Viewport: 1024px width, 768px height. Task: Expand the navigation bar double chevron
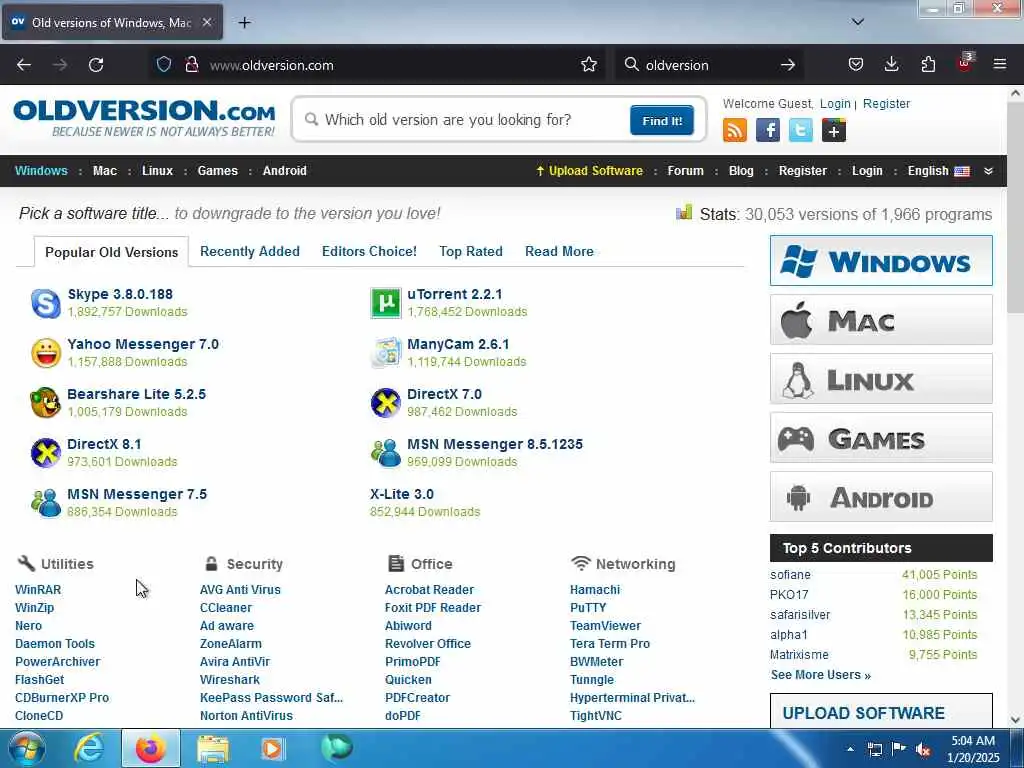pyautogui.click(x=989, y=171)
